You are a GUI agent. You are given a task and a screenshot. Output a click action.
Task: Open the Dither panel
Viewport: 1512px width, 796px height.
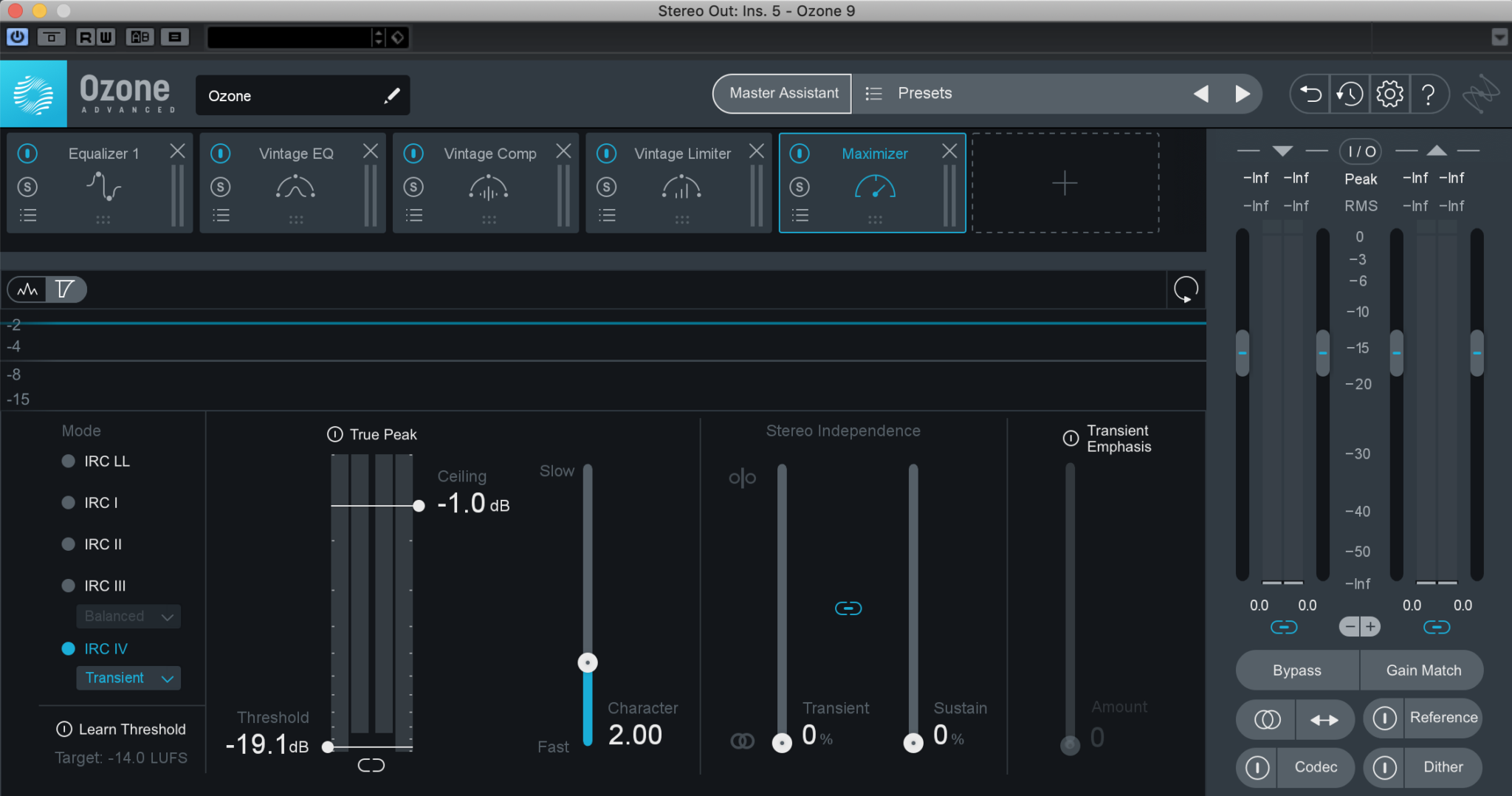[x=1443, y=767]
